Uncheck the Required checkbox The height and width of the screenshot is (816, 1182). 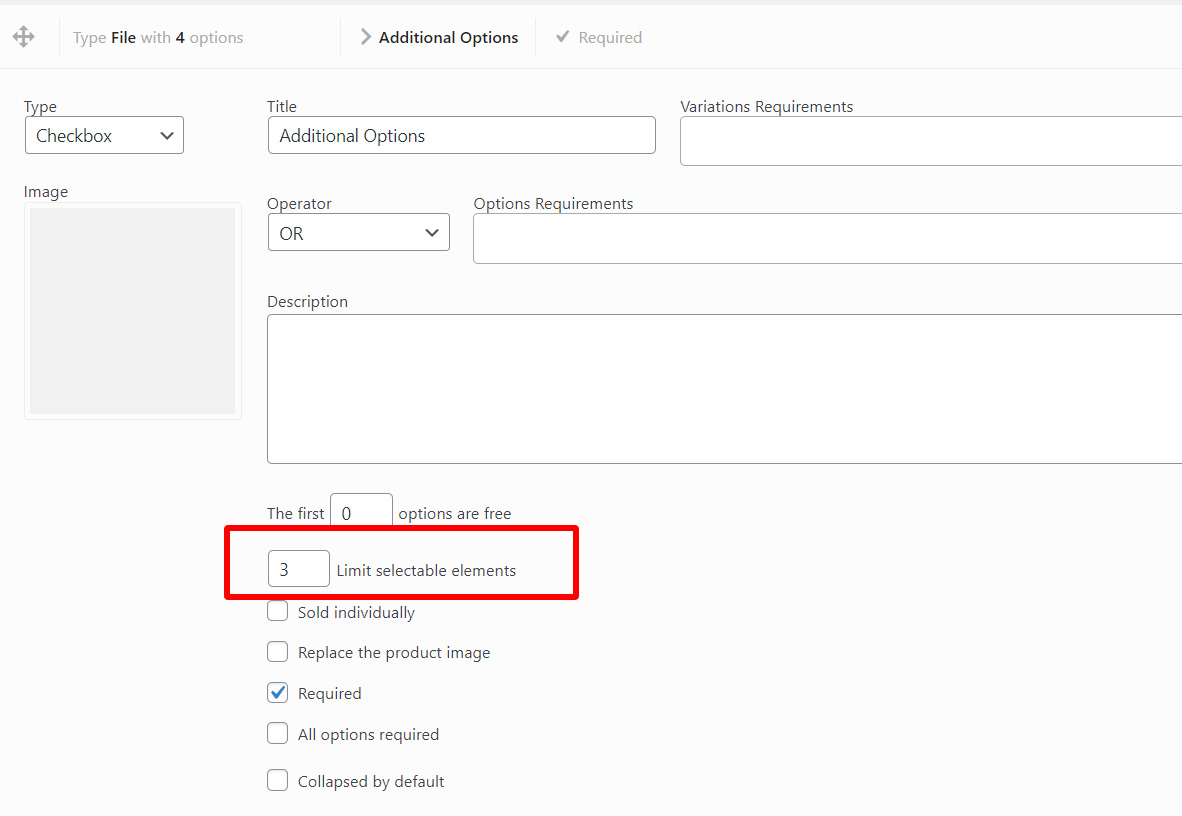pos(277,692)
